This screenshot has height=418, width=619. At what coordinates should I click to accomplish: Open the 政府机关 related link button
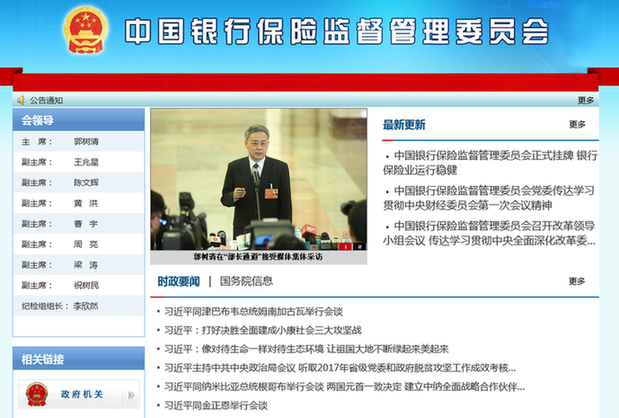point(79,394)
